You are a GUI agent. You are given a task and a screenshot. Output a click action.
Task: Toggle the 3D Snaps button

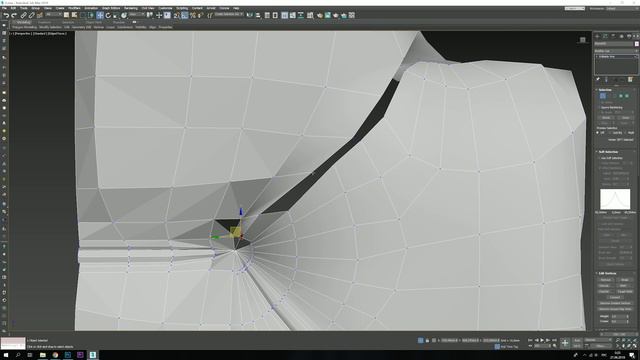tap(176, 15)
